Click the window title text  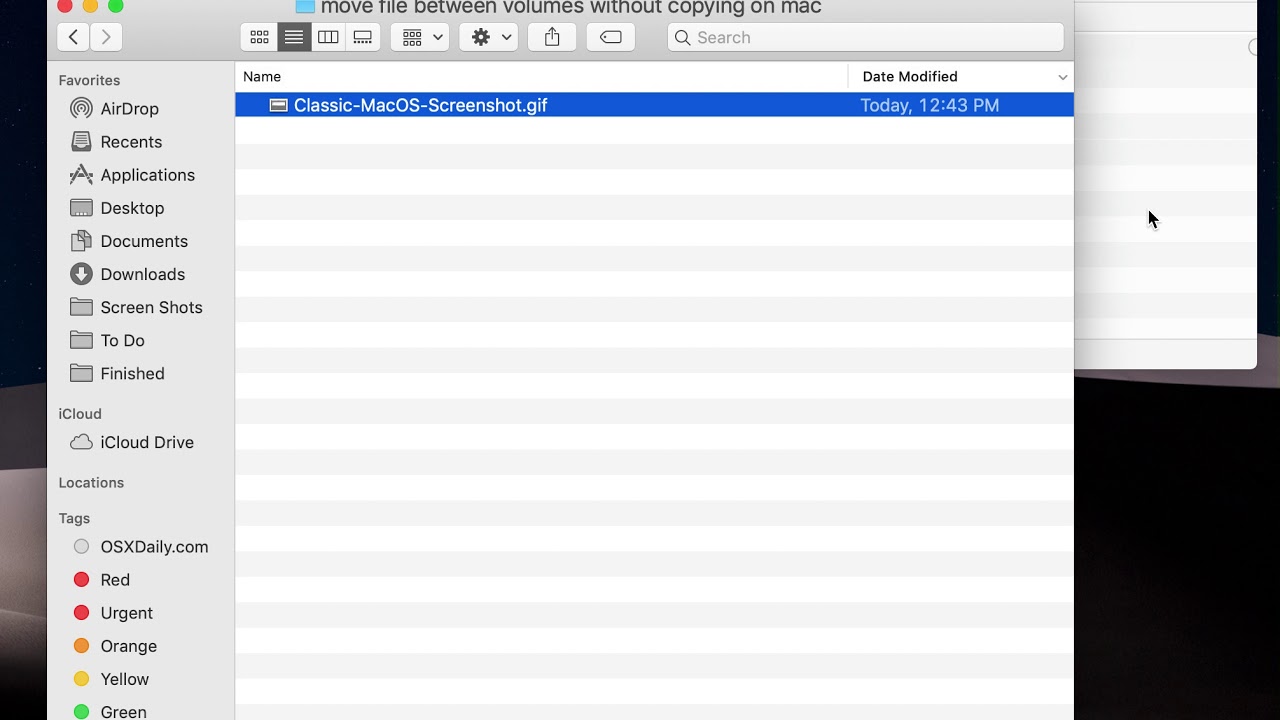tap(571, 8)
